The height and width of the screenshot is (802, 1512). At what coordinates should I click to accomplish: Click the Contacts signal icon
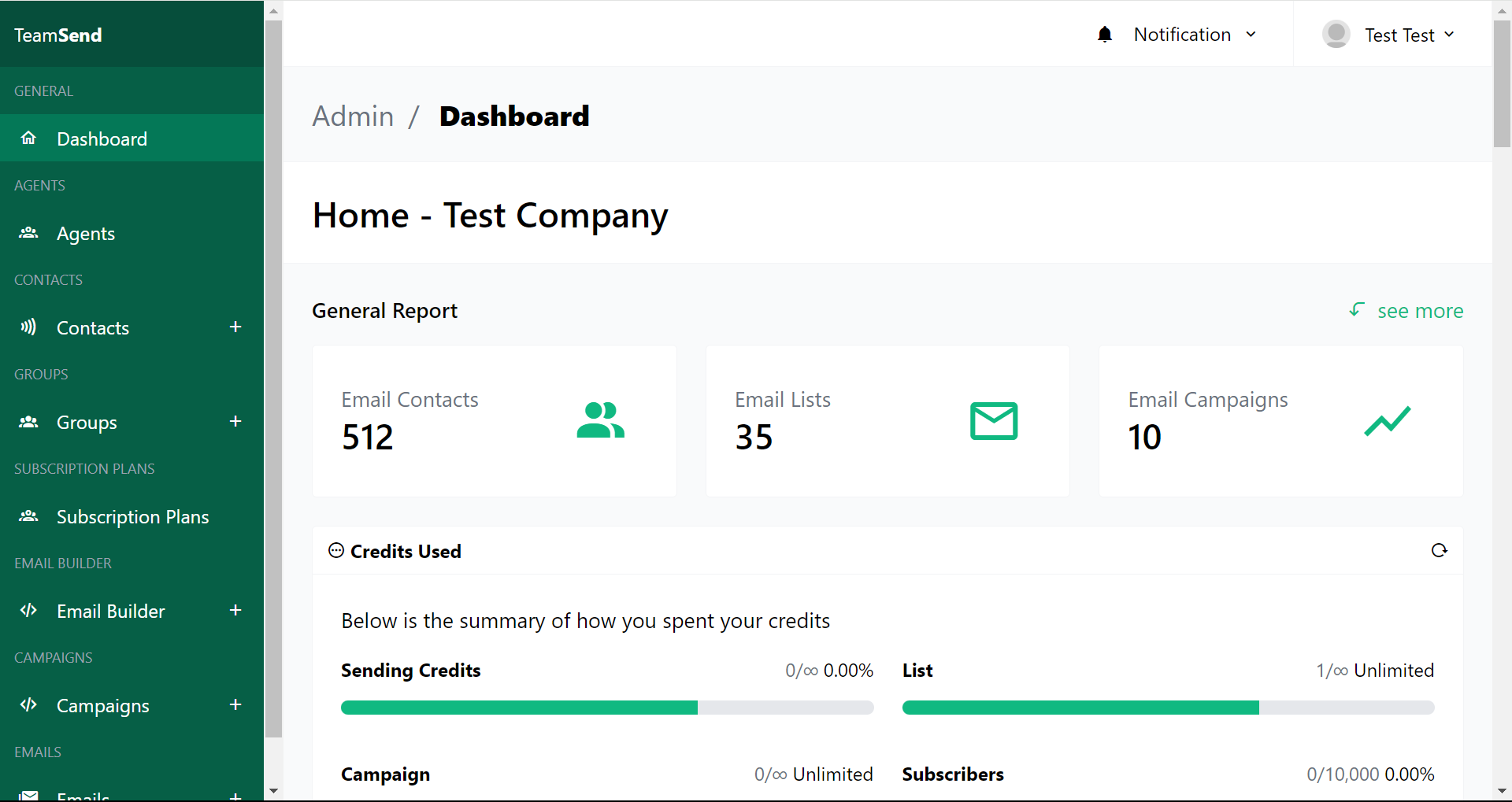pos(28,327)
